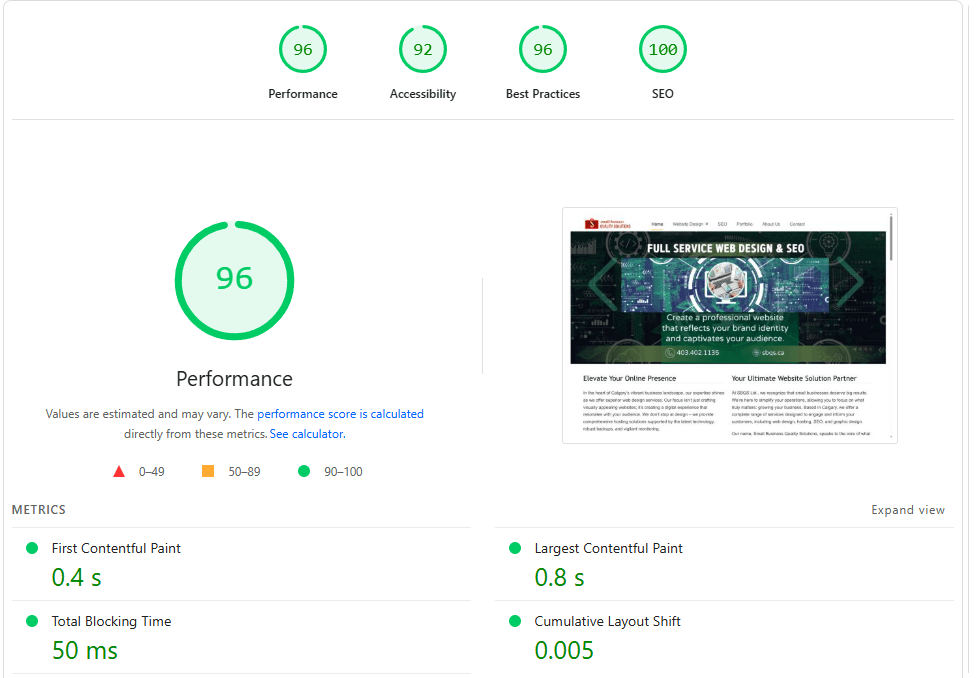Open the 'See calculator' link

(x=306, y=434)
